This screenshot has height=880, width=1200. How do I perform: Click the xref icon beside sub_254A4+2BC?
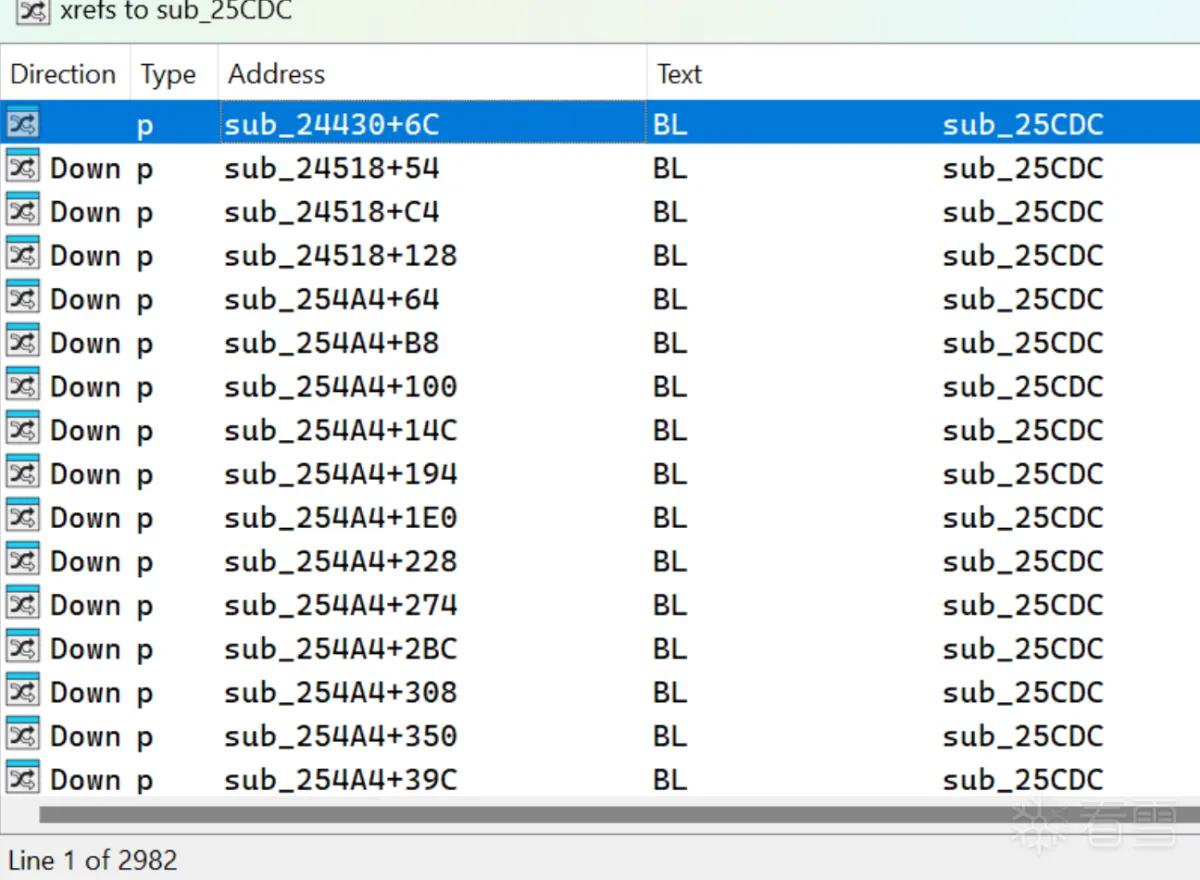coord(23,648)
